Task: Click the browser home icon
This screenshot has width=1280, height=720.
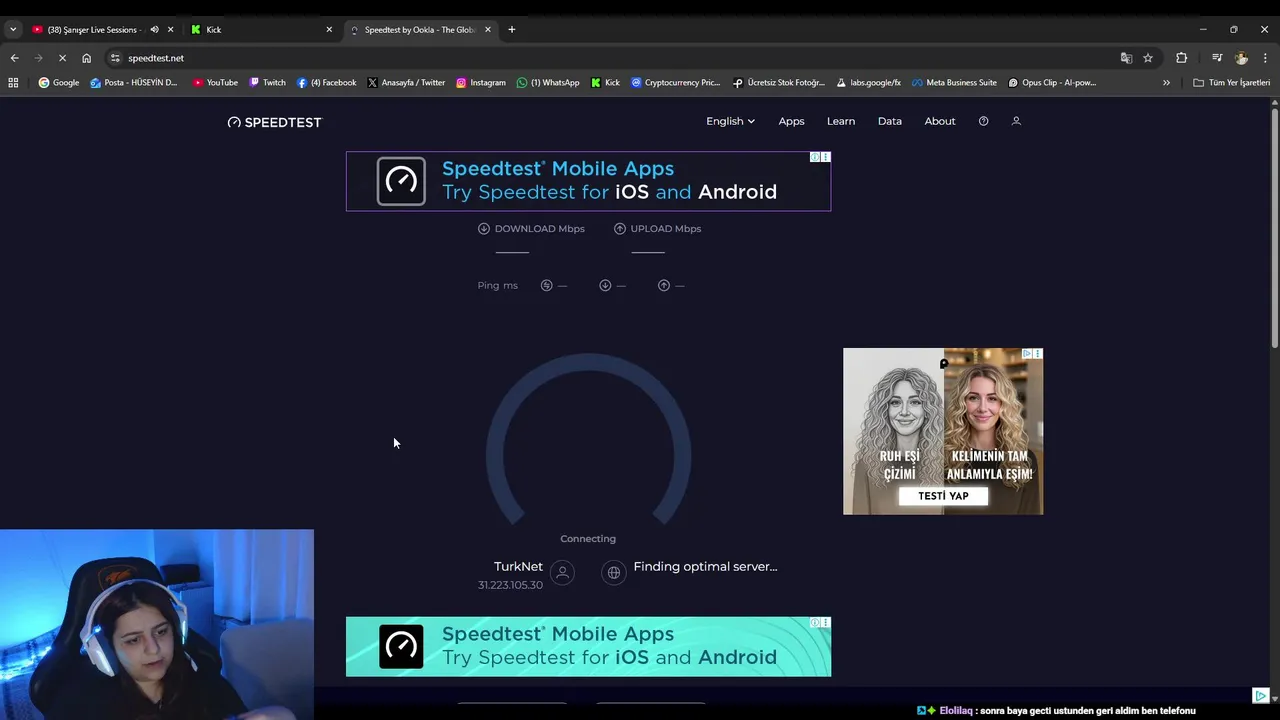Action: coord(86,58)
